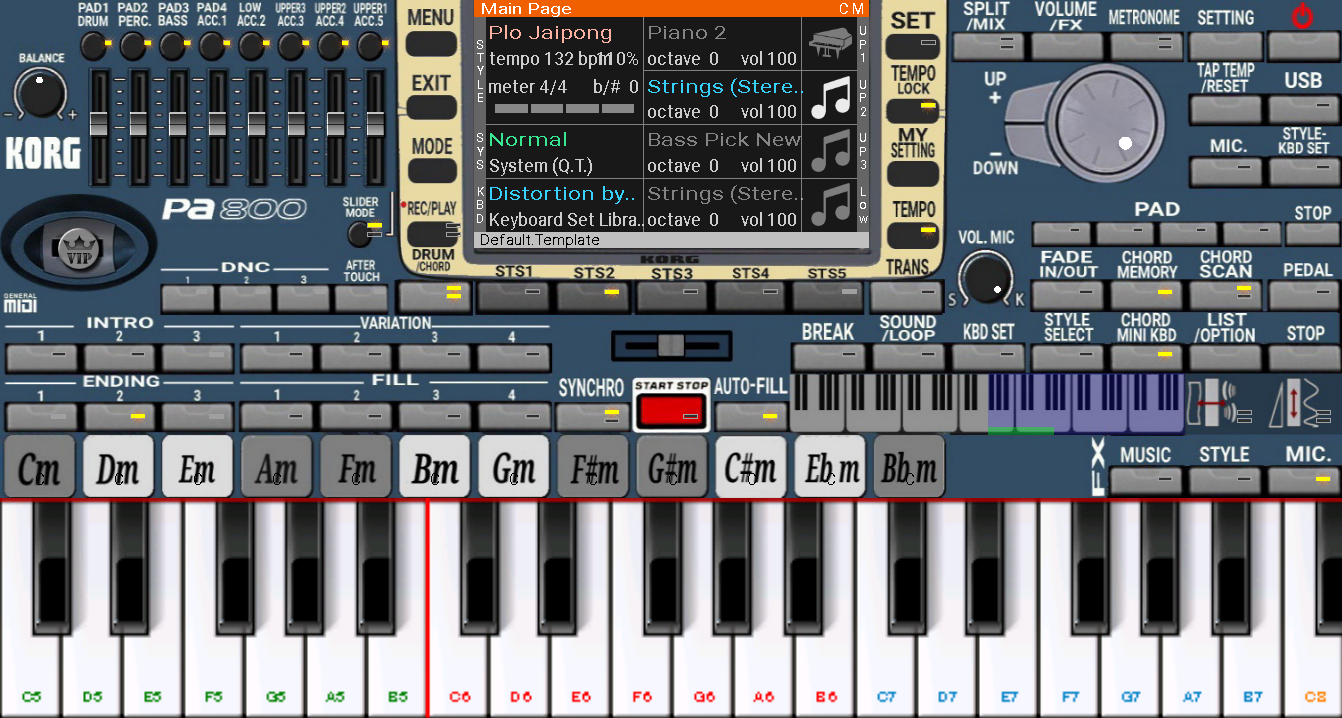1342x718 pixels.
Task: Tap the STYLE-KBD SET button
Action: (1305, 171)
